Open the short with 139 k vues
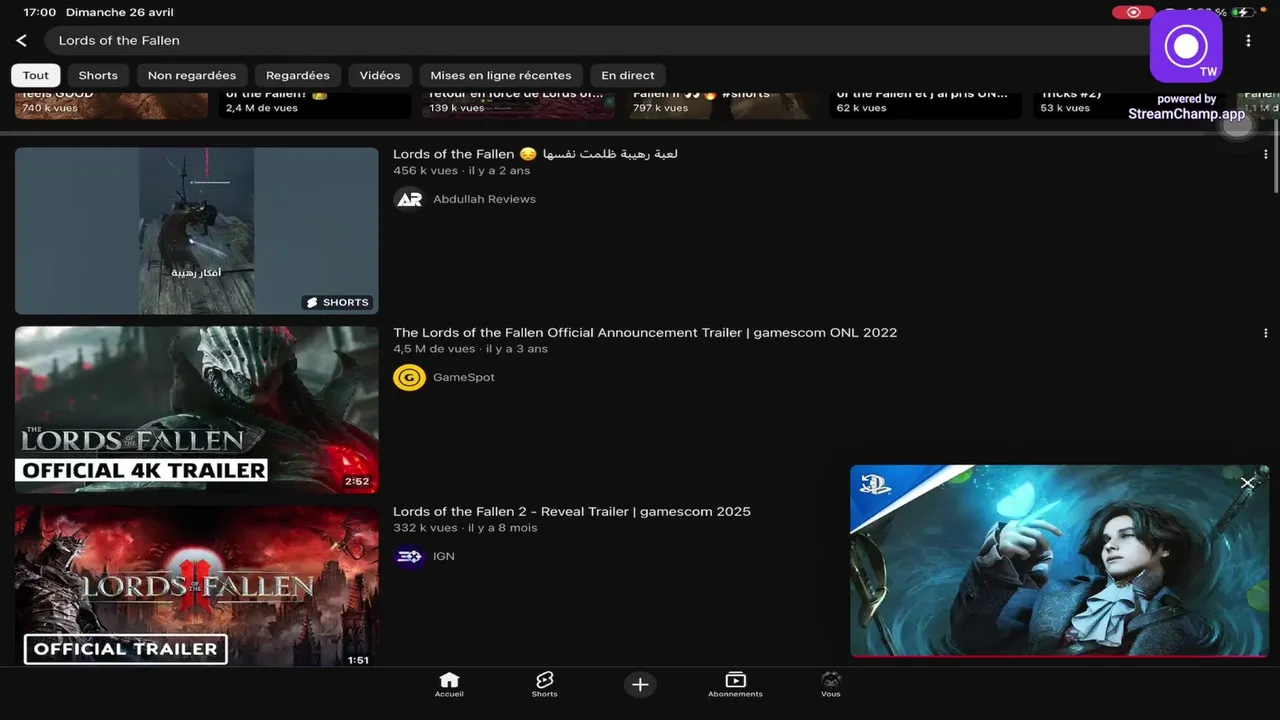This screenshot has width=1280, height=720. (x=519, y=105)
